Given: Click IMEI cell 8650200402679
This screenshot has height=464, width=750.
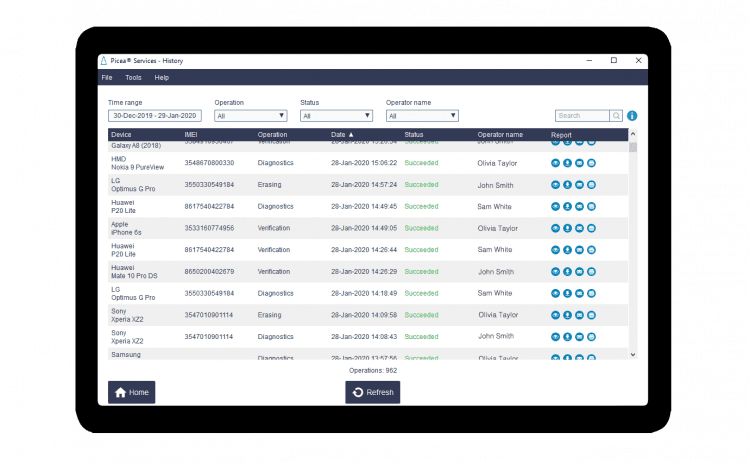Looking at the screenshot, I should click(x=209, y=272).
